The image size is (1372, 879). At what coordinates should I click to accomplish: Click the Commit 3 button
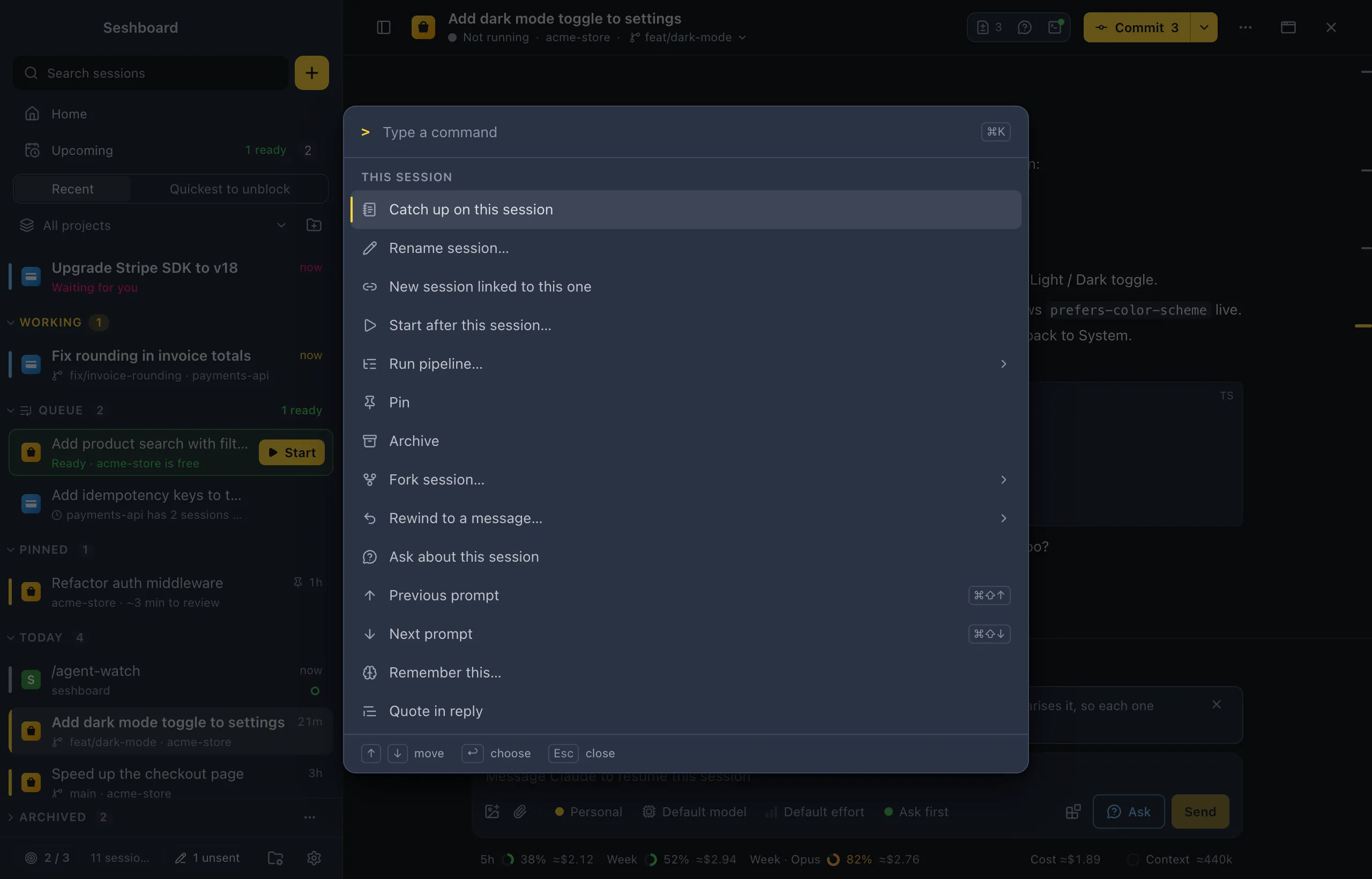(1136, 27)
